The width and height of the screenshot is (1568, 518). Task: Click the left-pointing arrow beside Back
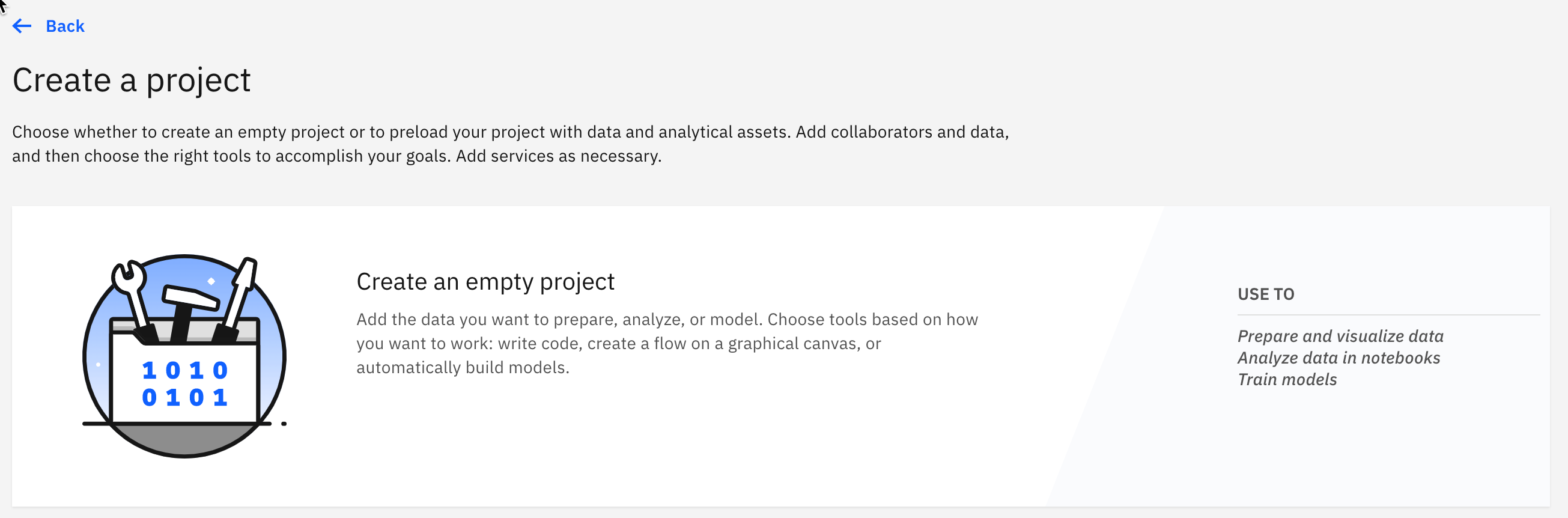point(22,26)
